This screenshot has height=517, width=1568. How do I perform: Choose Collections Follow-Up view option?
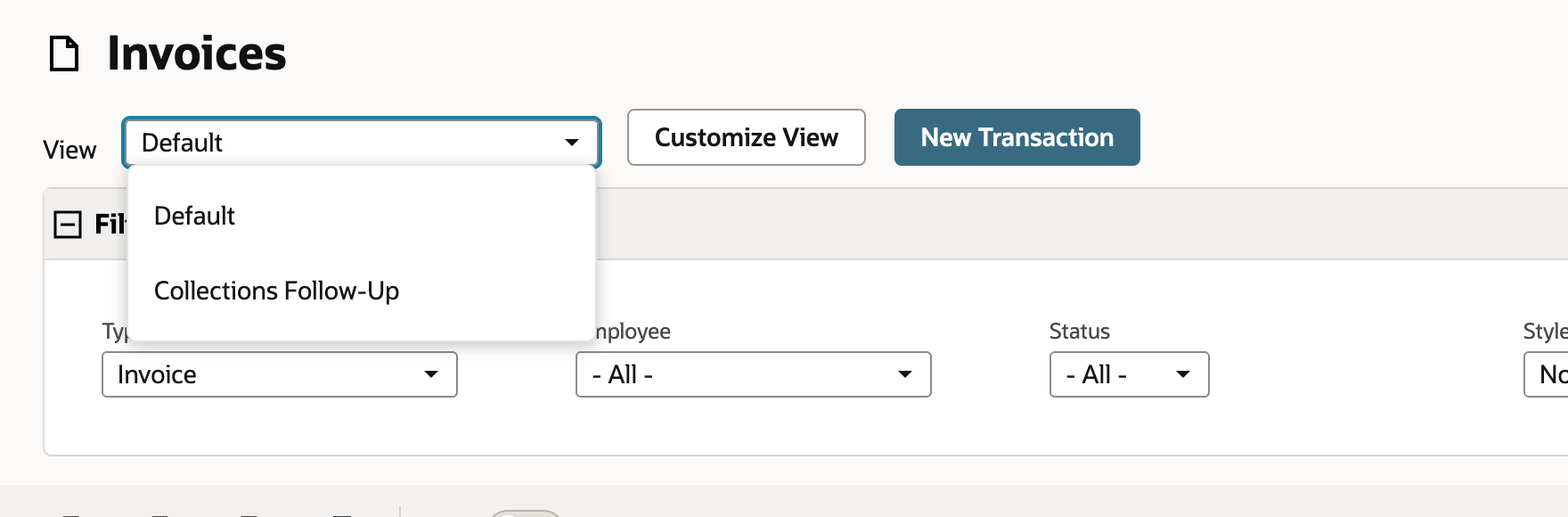click(362, 291)
